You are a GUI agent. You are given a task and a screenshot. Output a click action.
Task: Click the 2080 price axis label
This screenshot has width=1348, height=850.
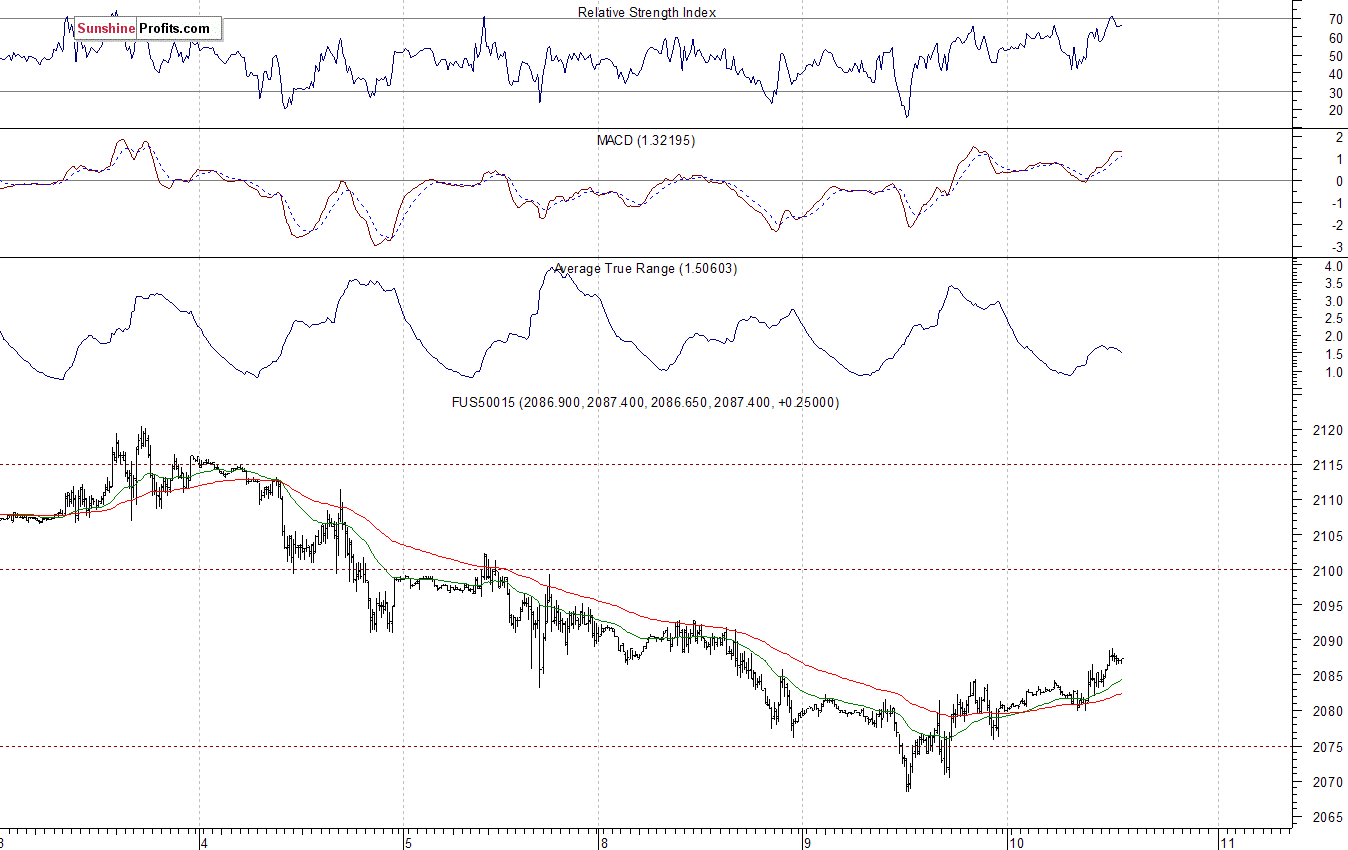tap(1329, 711)
